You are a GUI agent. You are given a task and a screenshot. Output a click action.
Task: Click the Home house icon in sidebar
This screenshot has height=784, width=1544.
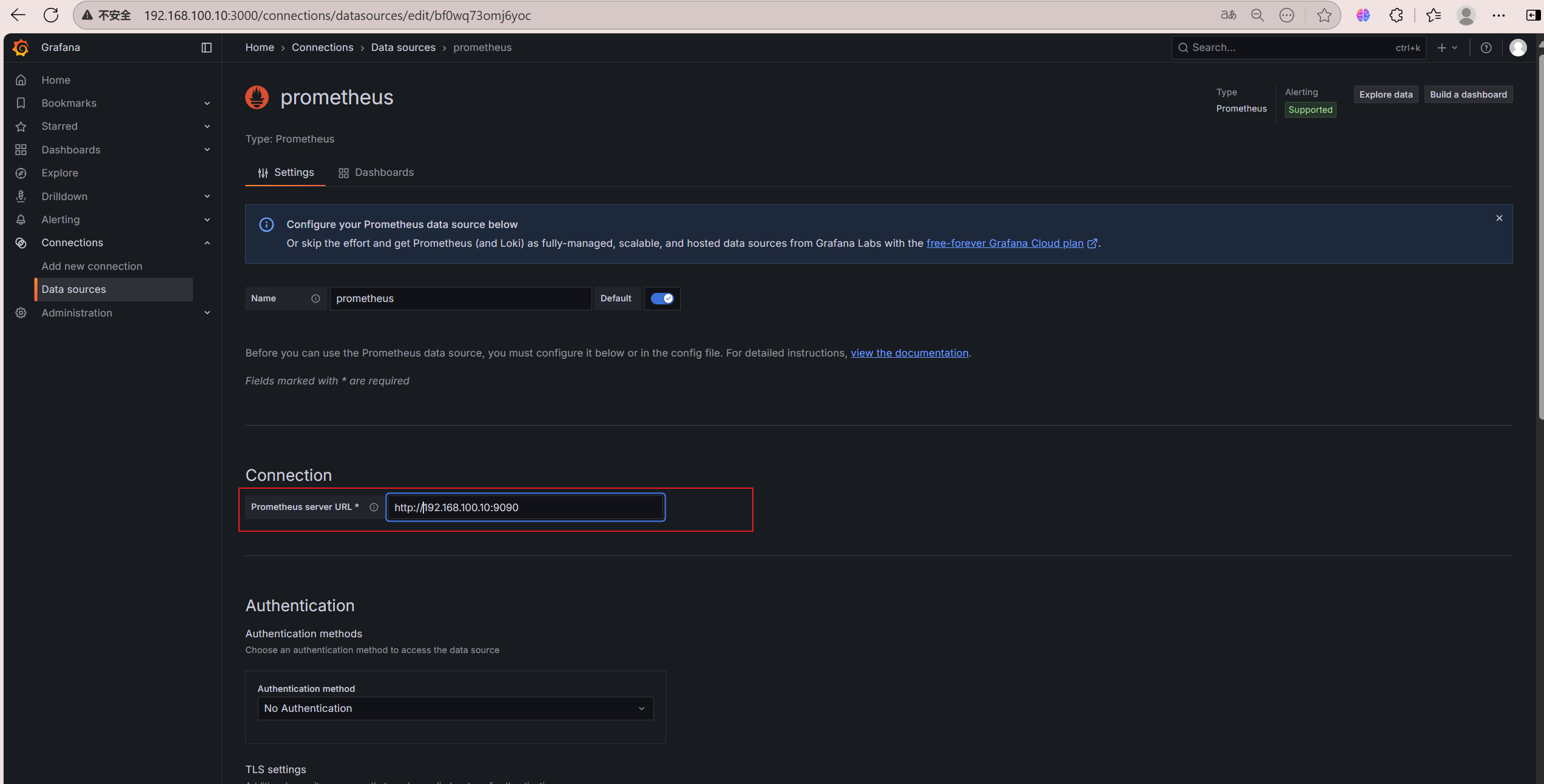tap(21, 80)
